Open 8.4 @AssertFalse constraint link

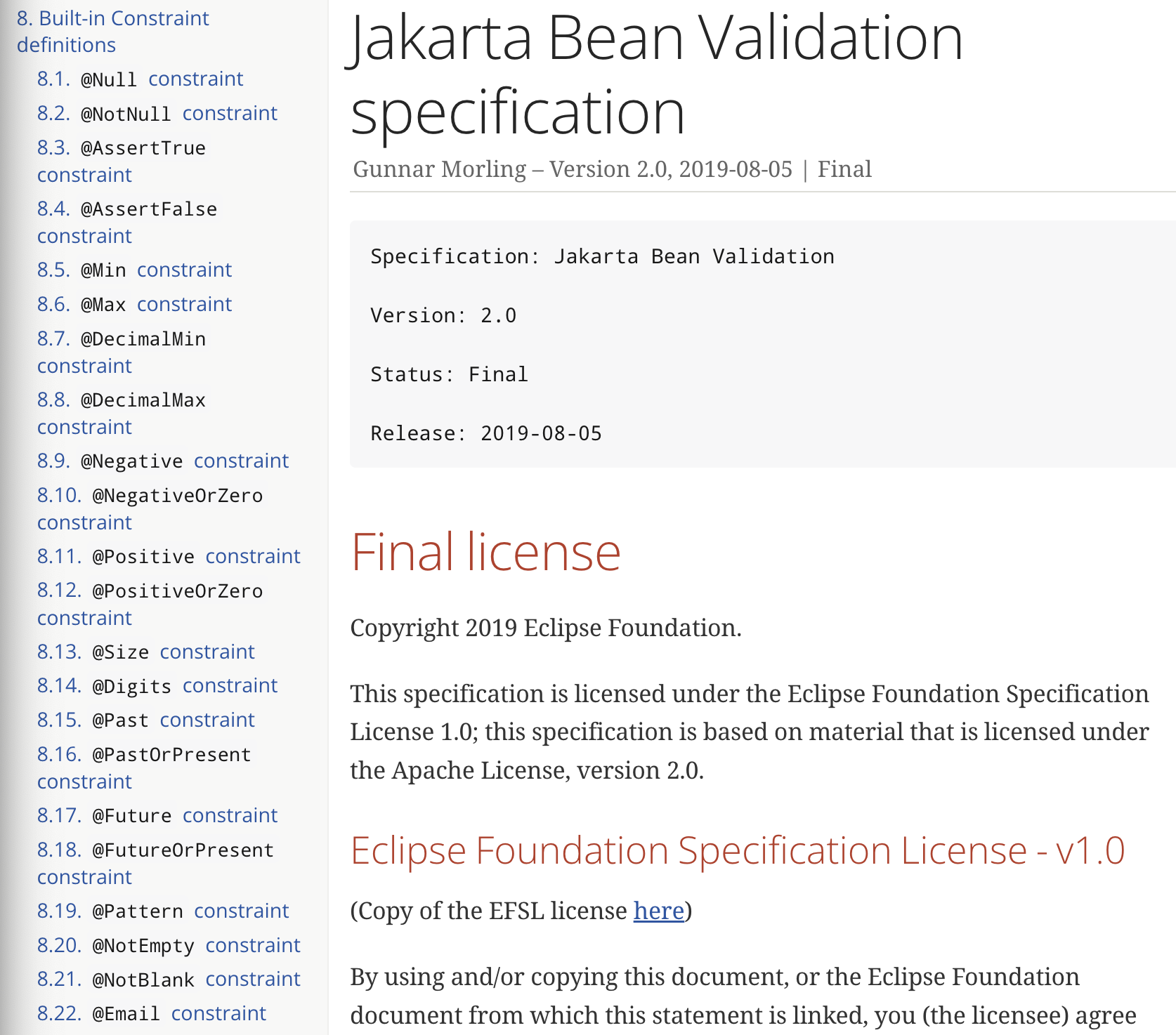[127, 222]
